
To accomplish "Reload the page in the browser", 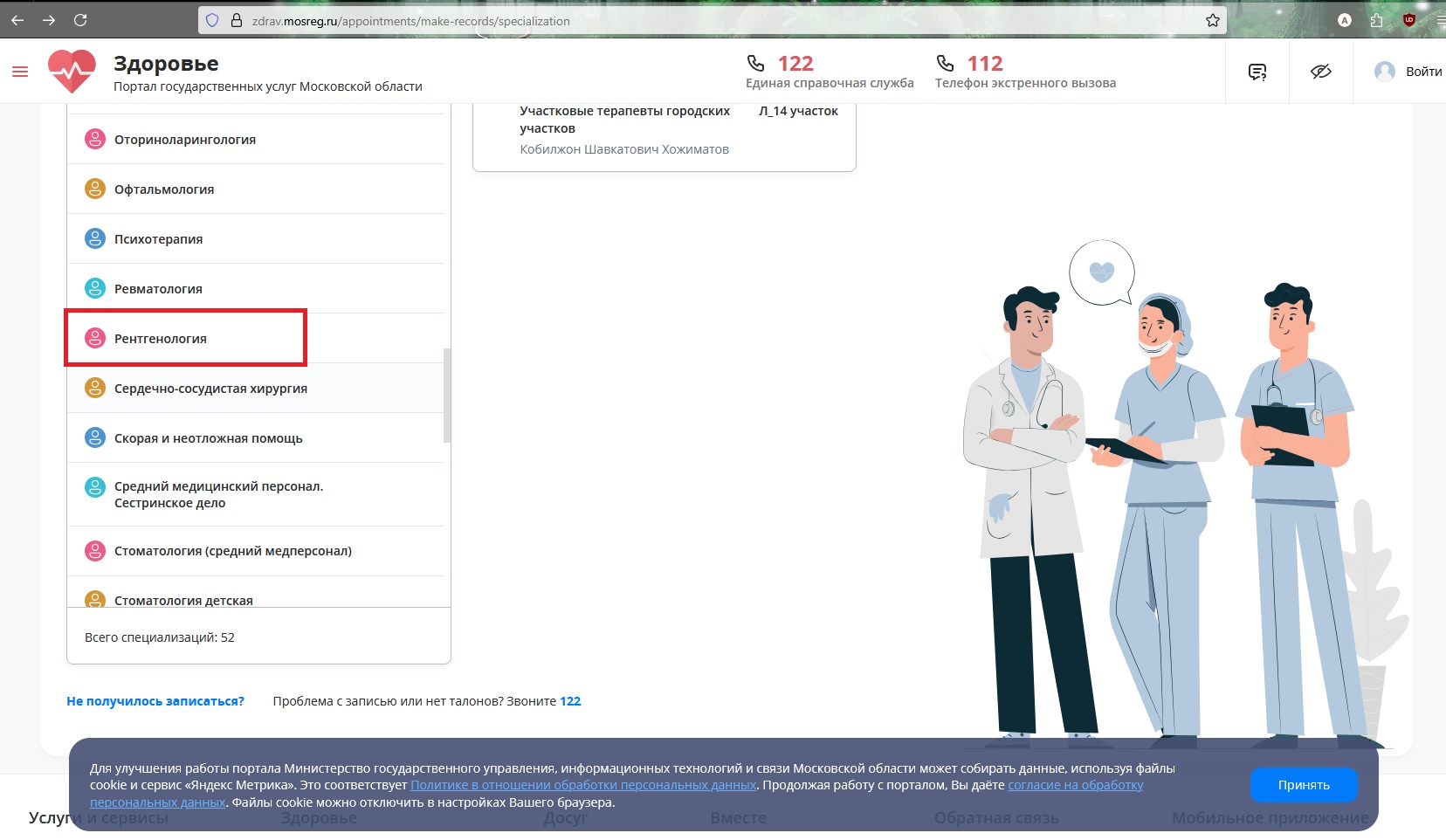I will [x=80, y=20].
